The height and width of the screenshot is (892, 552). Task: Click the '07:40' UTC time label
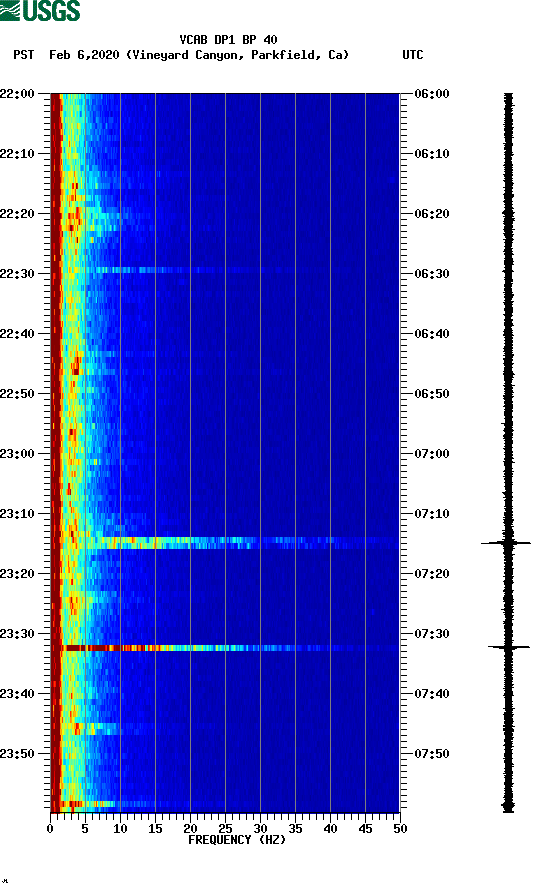click(432, 693)
